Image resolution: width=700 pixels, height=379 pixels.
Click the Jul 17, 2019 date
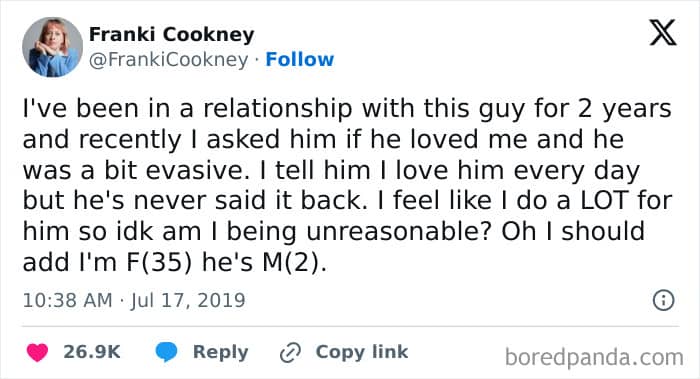pos(188,300)
